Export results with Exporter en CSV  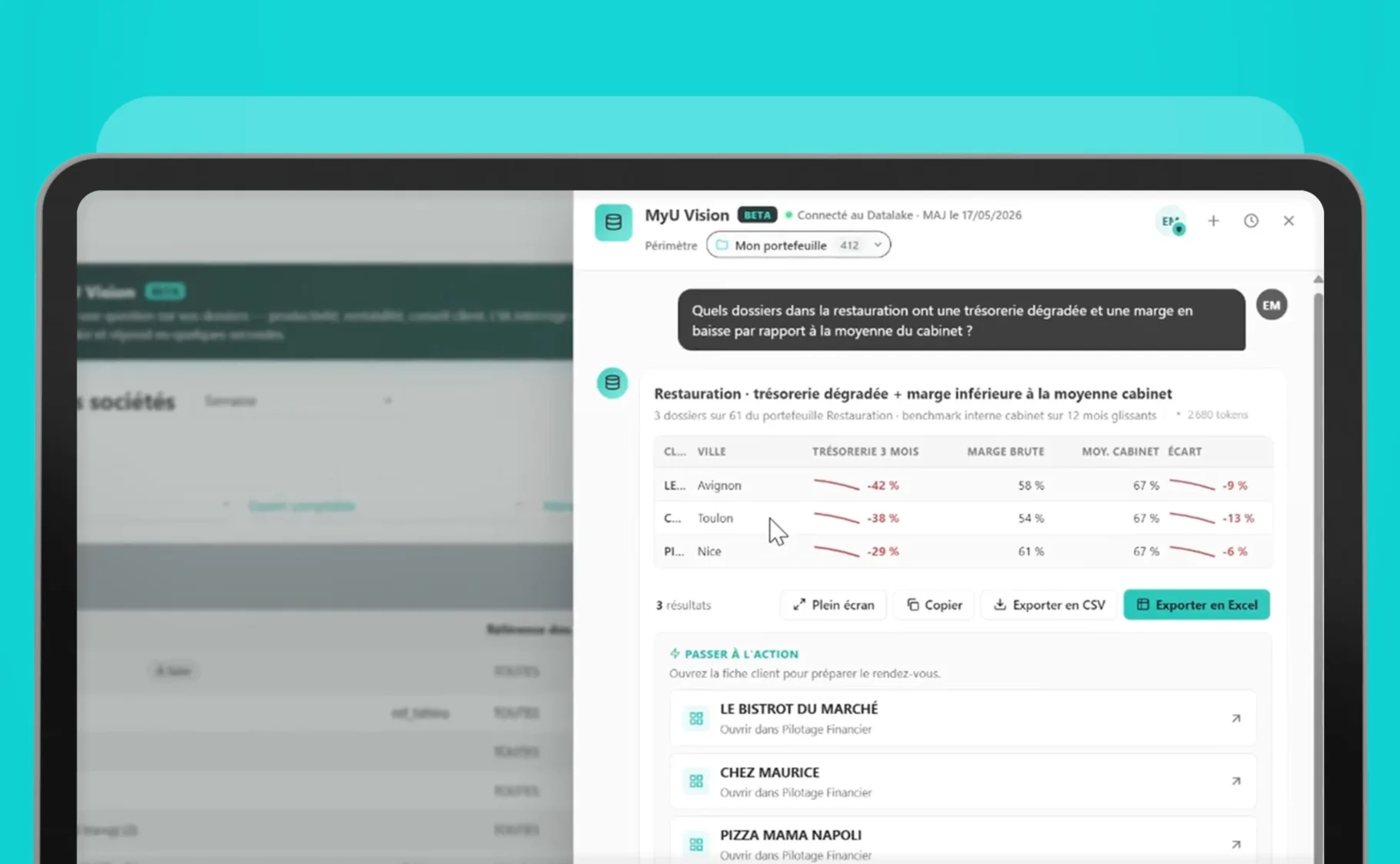(x=1048, y=605)
